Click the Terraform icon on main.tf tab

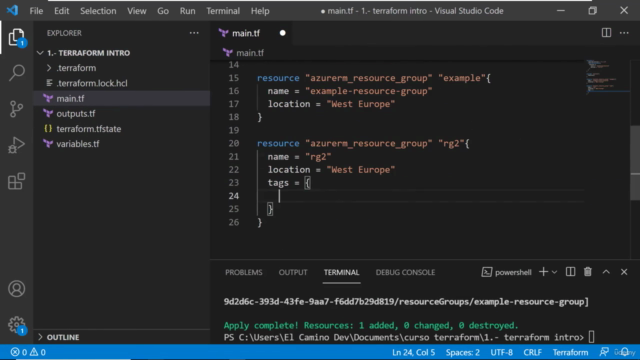(x=223, y=33)
